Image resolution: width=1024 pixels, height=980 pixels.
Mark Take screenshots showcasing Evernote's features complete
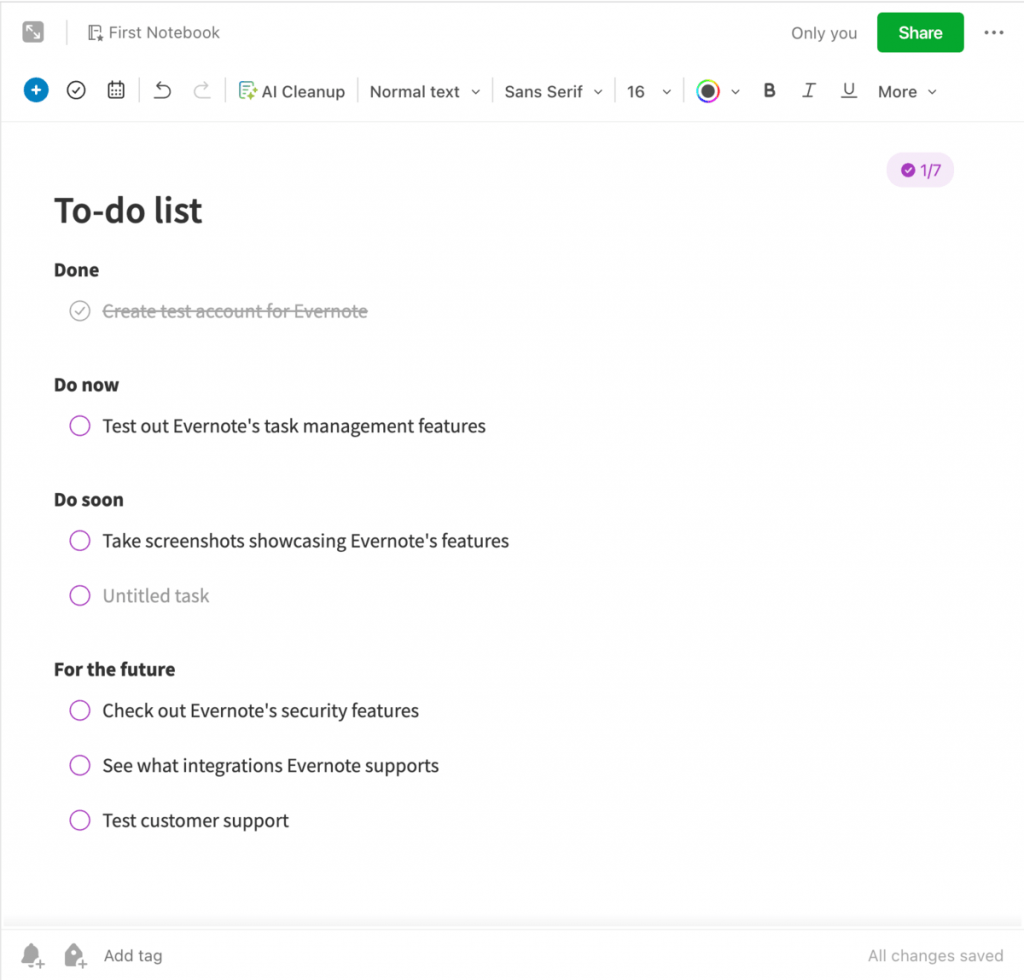pyautogui.click(x=80, y=540)
